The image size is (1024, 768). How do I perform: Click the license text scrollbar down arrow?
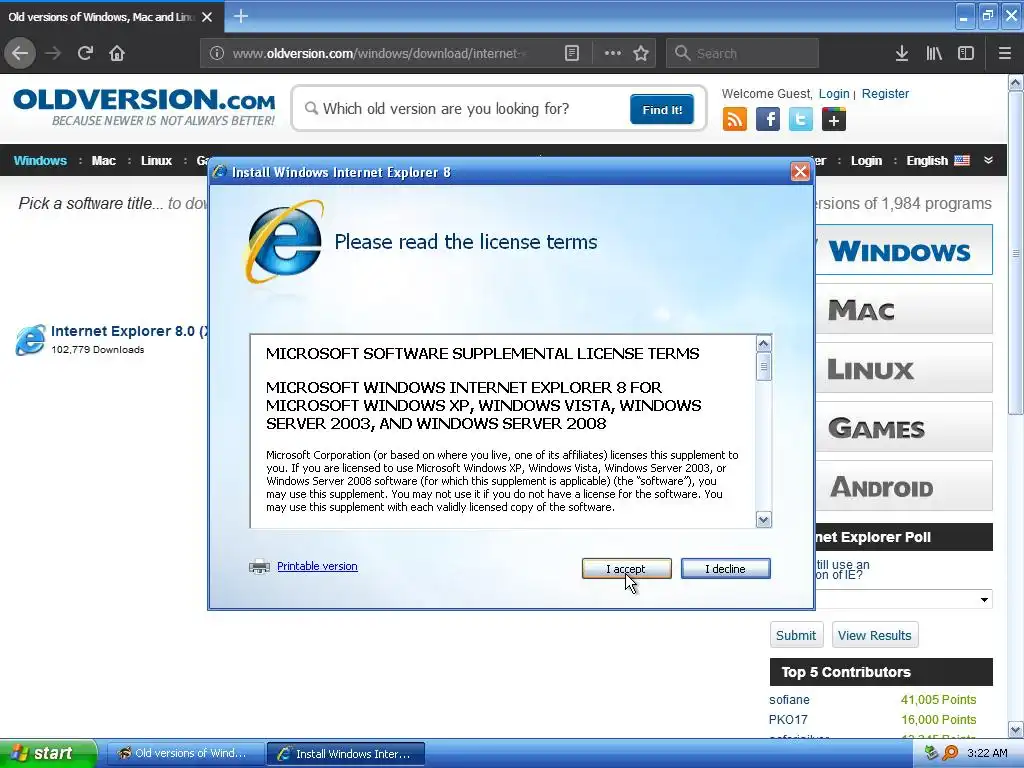click(763, 520)
